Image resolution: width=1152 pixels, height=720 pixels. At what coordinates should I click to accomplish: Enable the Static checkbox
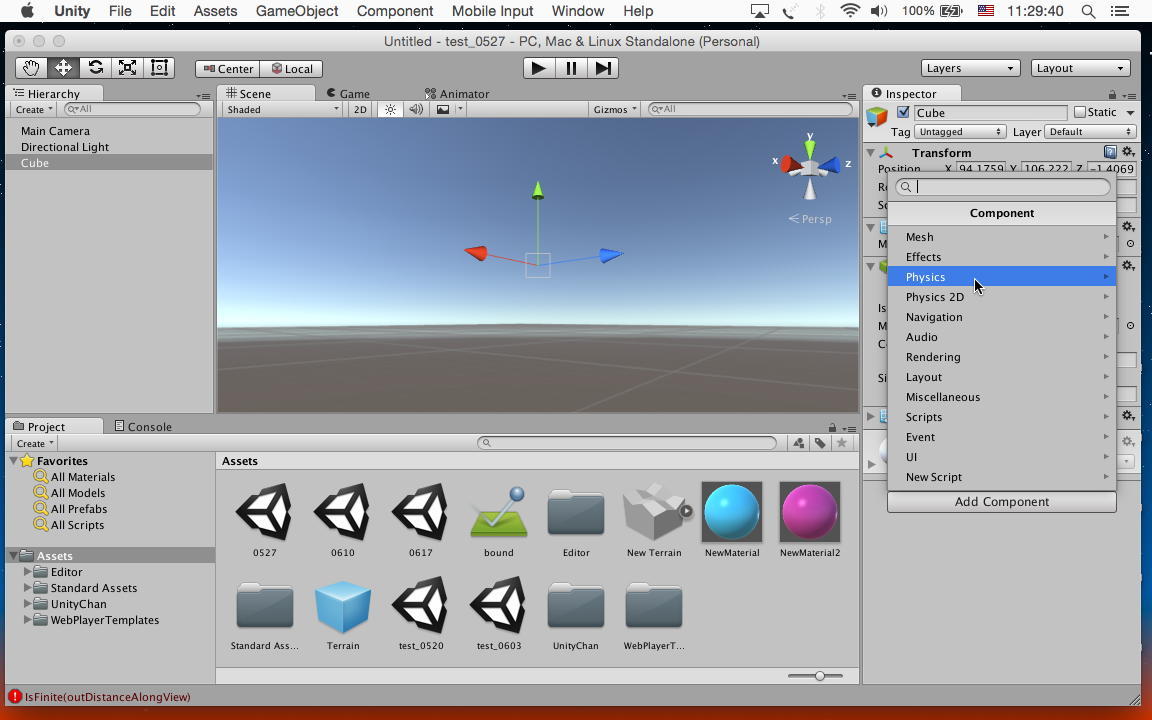pos(1080,113)
